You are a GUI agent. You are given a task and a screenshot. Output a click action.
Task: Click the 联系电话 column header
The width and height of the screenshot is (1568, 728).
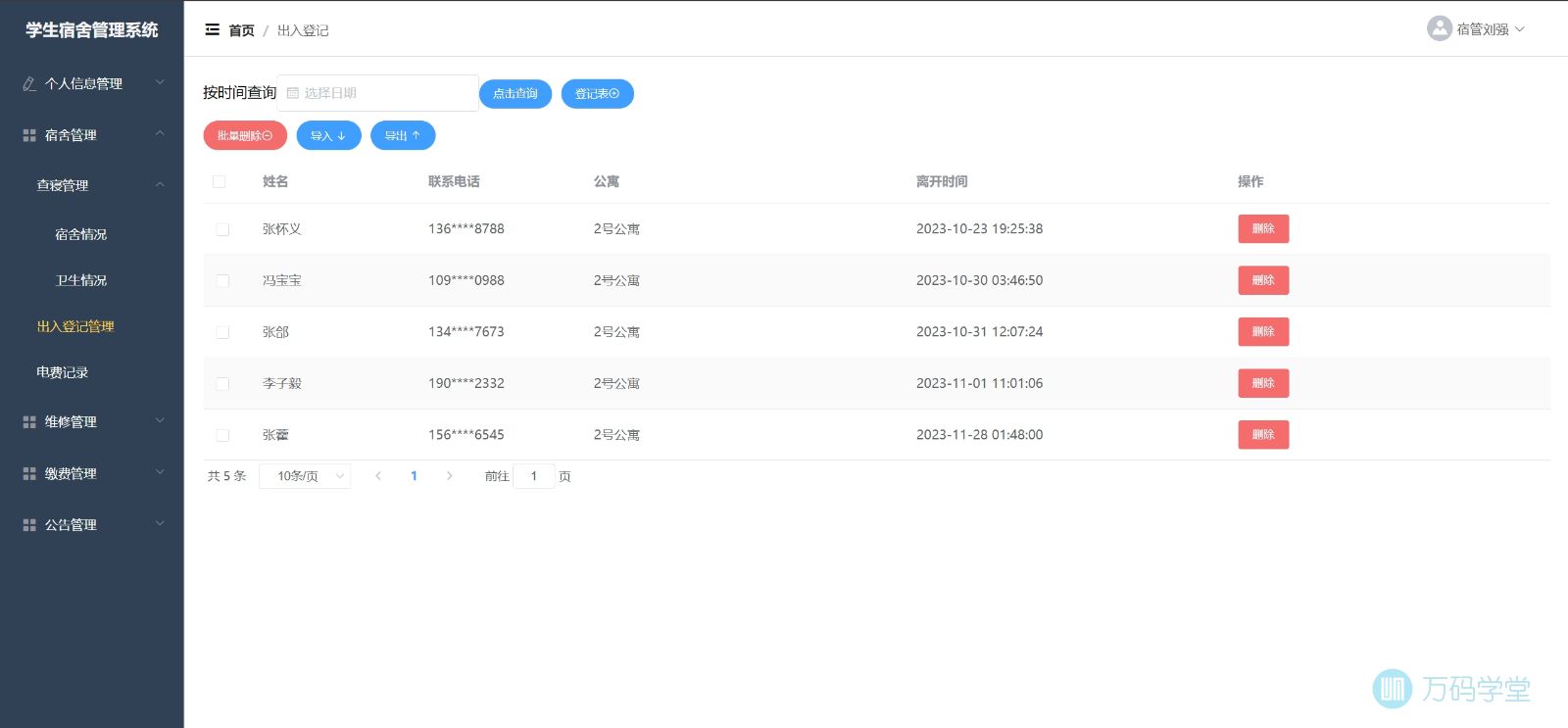point(454,181)
